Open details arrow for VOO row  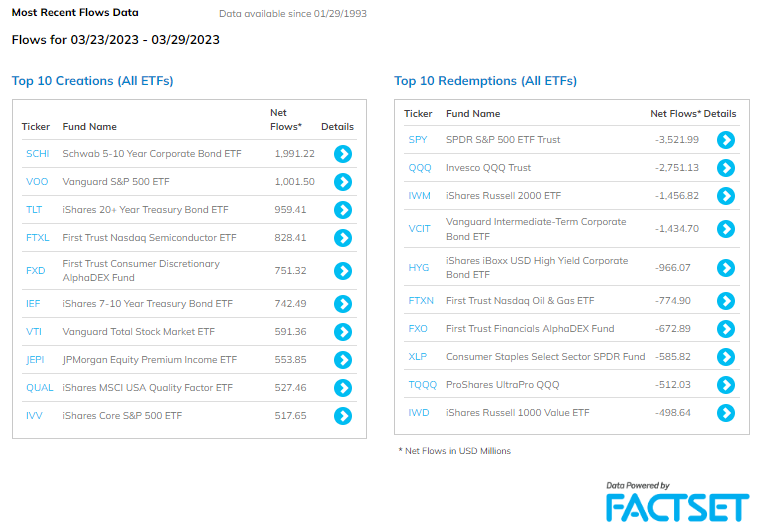point(343,182)
